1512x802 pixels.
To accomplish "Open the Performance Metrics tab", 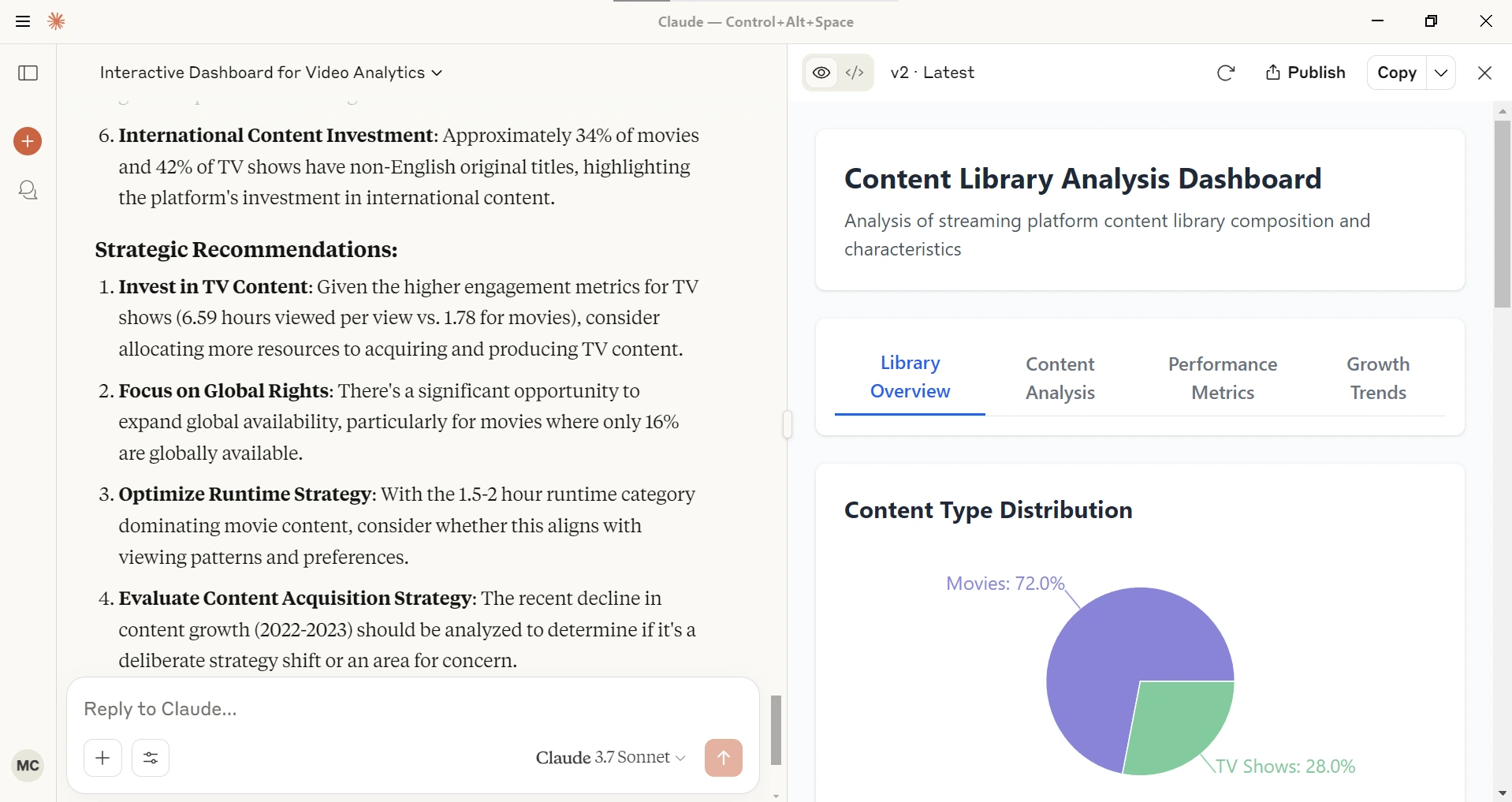I will pos(1223,379).
